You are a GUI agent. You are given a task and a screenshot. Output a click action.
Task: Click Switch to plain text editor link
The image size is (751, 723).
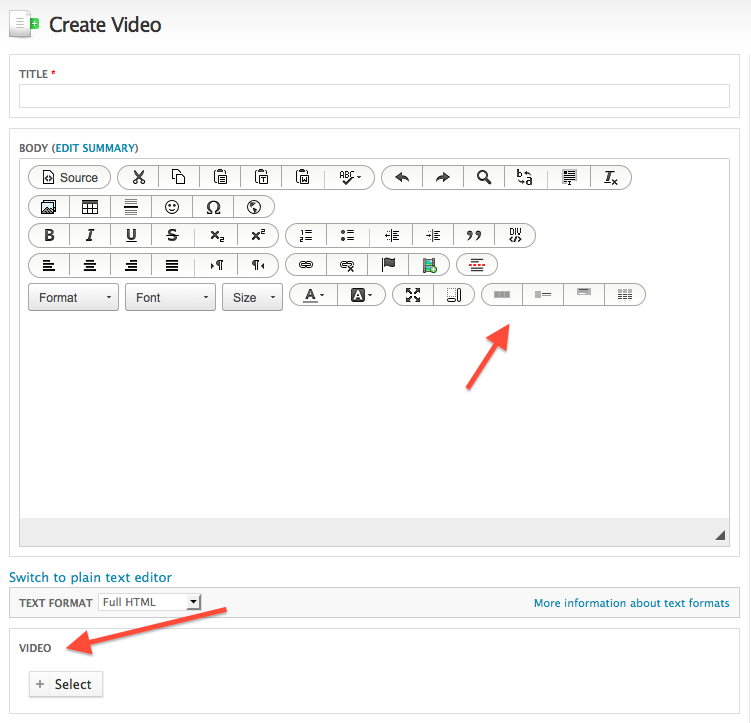[x=90, y=577]
